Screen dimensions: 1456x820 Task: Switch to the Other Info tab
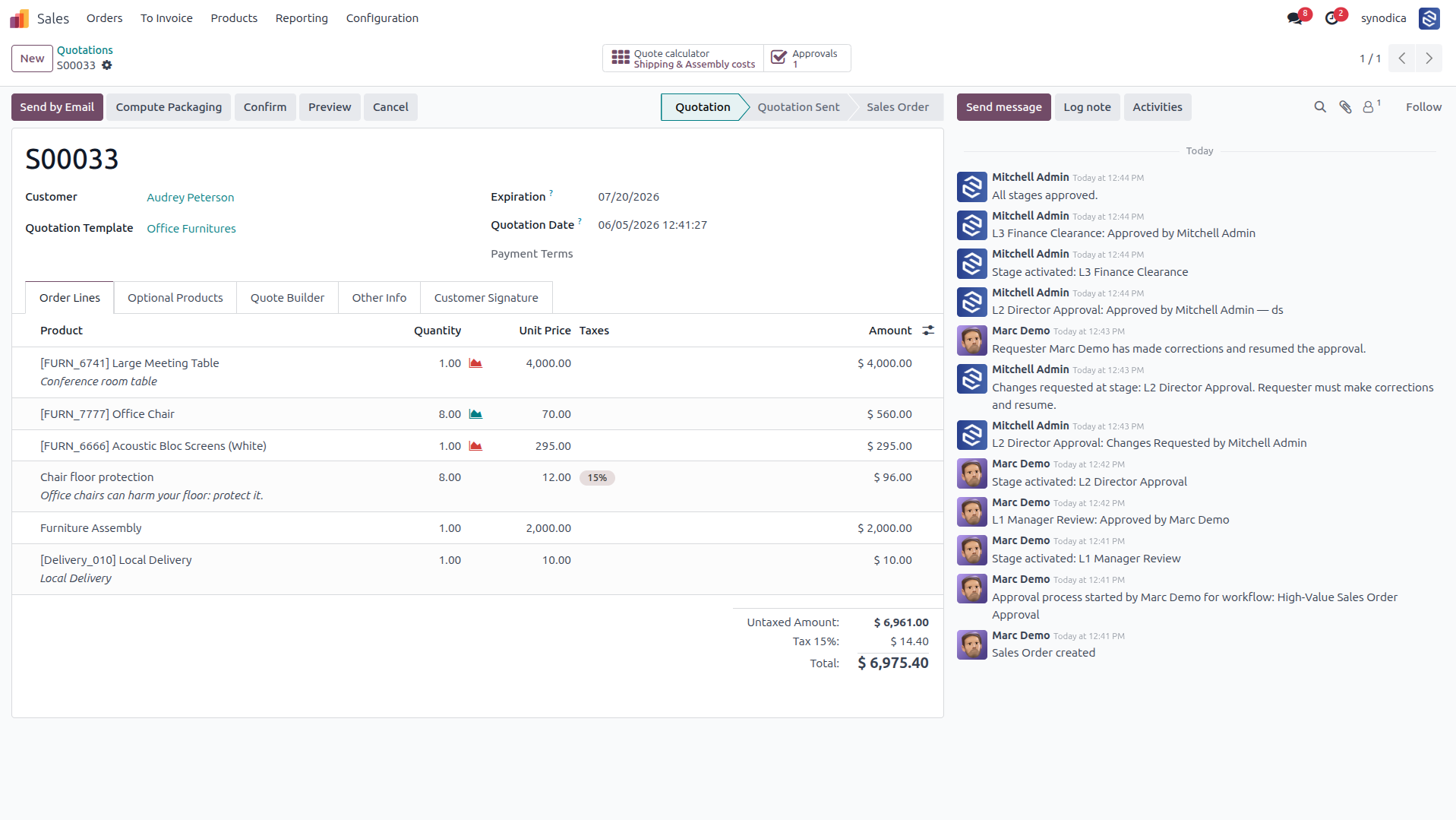(x=379, y=298)
